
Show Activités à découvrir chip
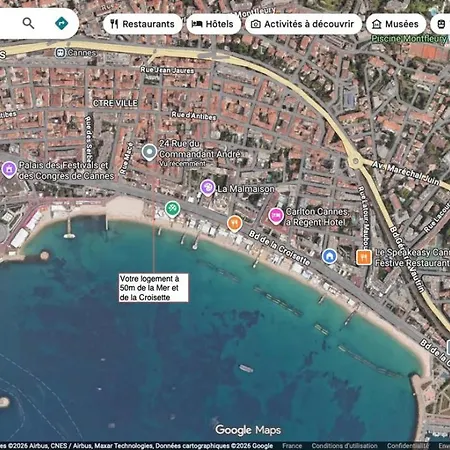(x=303, y=24)
